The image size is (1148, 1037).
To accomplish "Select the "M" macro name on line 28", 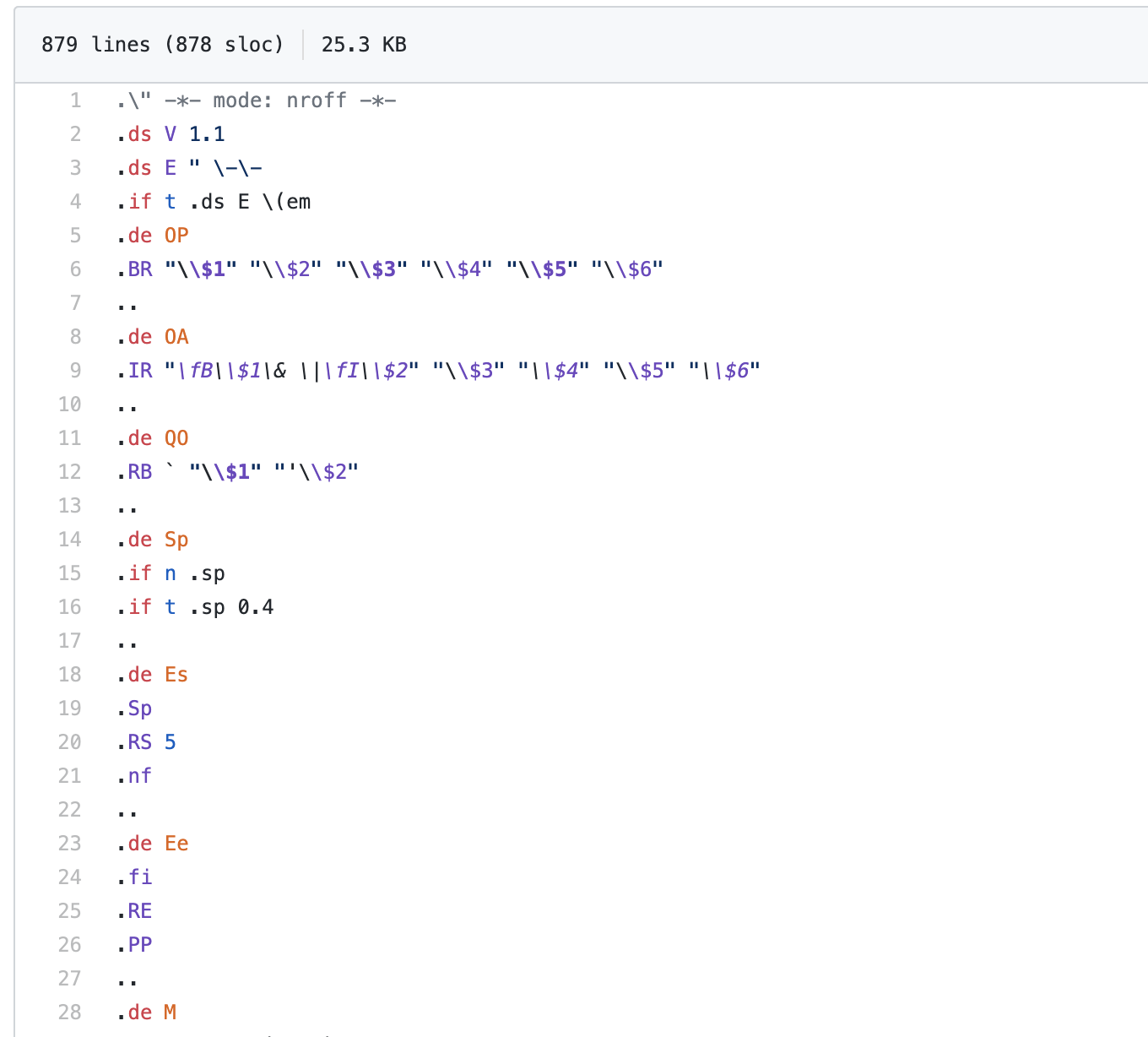I will point(171,1012).
